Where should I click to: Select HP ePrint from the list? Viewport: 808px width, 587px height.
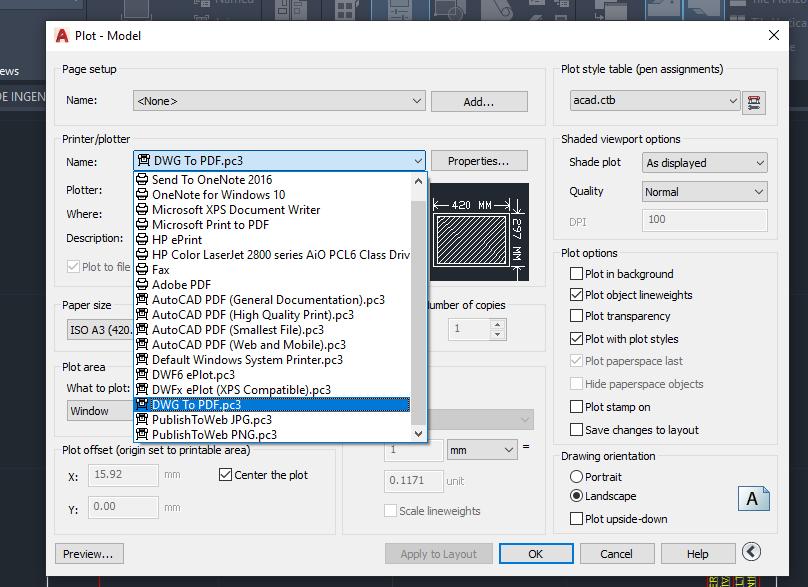click(272, 239)
